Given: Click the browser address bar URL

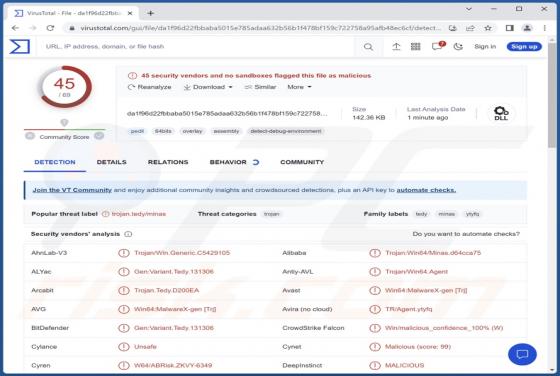Looking at the screenshot, I should (x=261, y=28).
